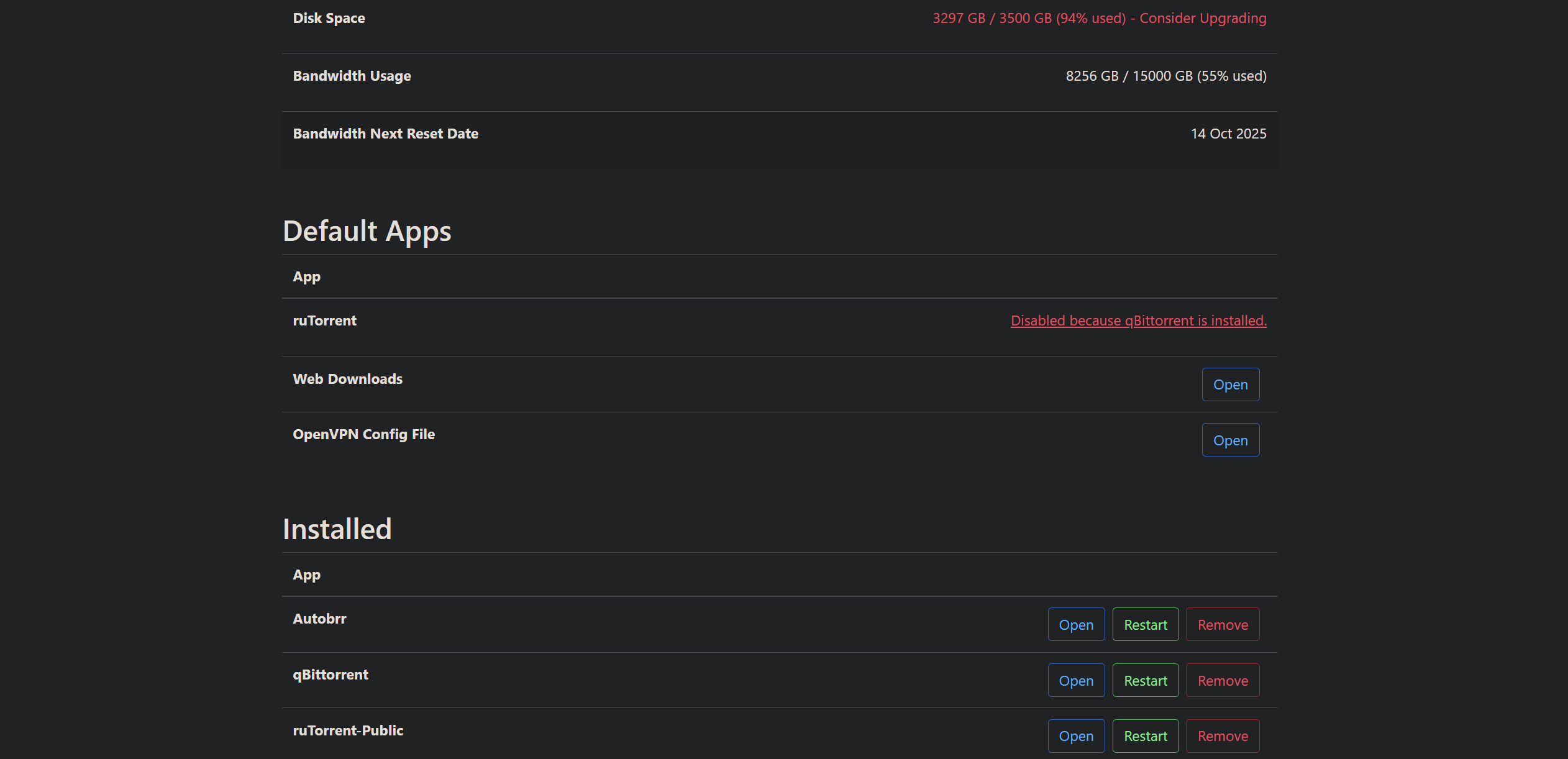1568x759 pixels.
Task: Open ruTorrent-Public
Action: [1076, 736]
